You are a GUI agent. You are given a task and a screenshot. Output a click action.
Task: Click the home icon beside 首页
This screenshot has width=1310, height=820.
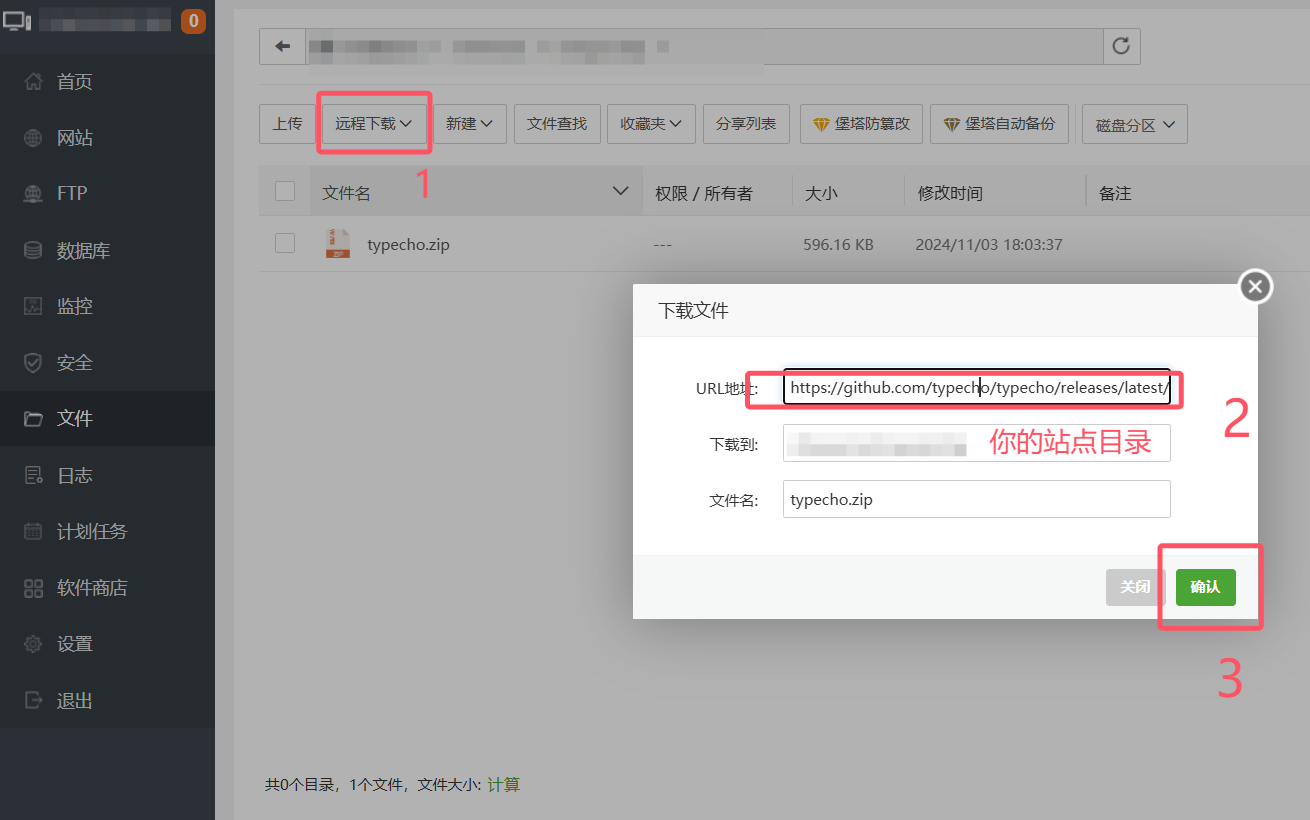(34, 82)
